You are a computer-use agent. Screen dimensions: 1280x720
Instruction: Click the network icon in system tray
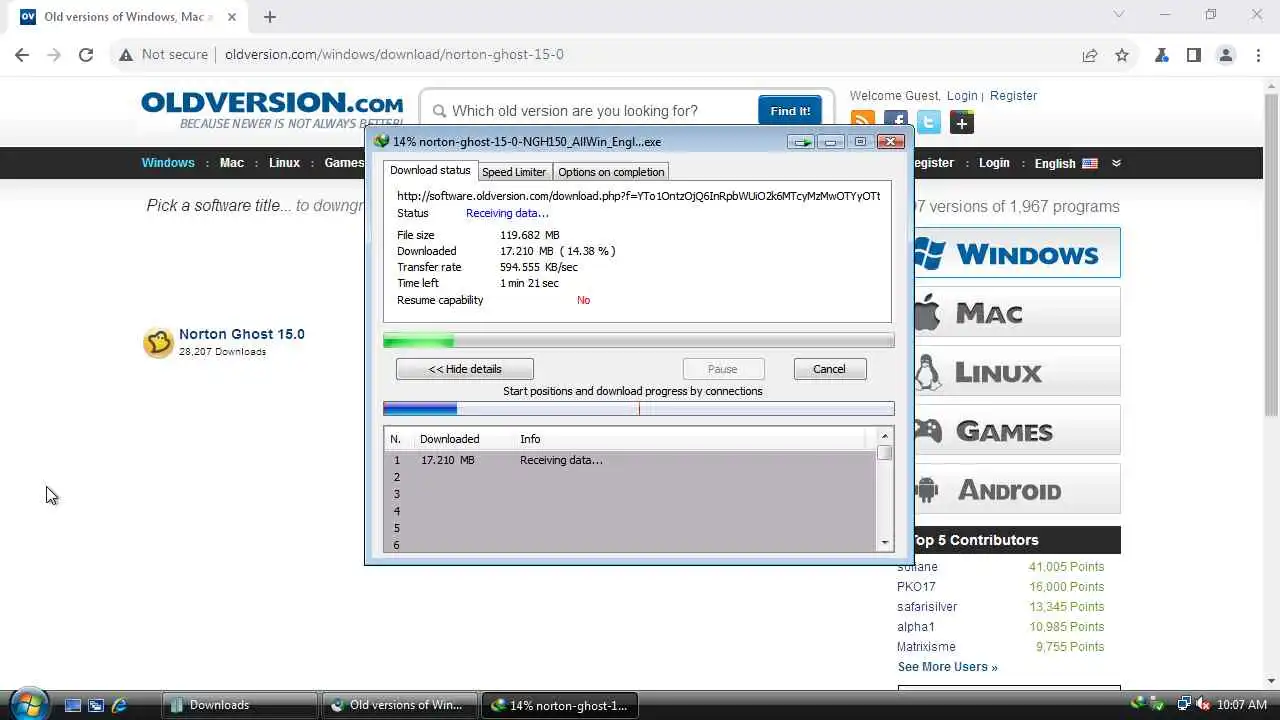pyautogui.click(x=1184, y=705)
